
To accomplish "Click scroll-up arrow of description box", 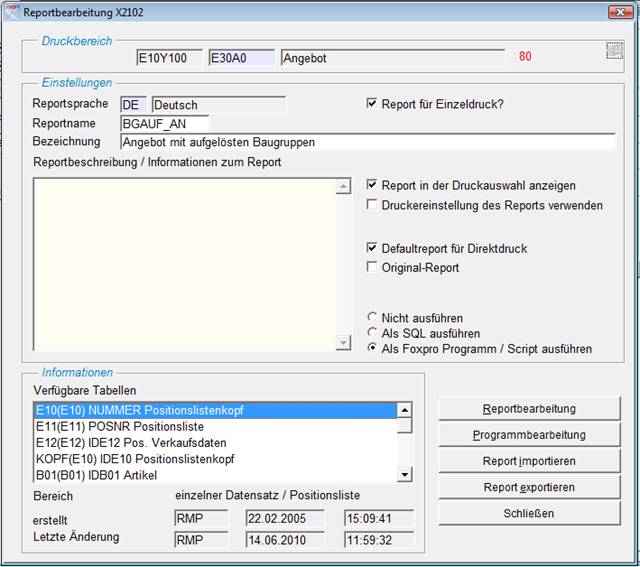I will coord(343,187).
